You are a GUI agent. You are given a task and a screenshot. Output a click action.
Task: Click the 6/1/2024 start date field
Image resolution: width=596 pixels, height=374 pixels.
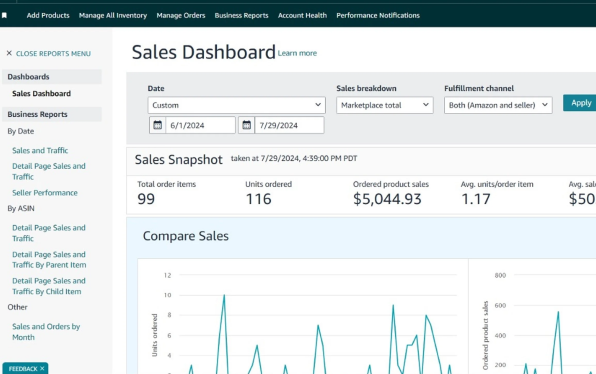pyautogui.click(x=200, y=125)
